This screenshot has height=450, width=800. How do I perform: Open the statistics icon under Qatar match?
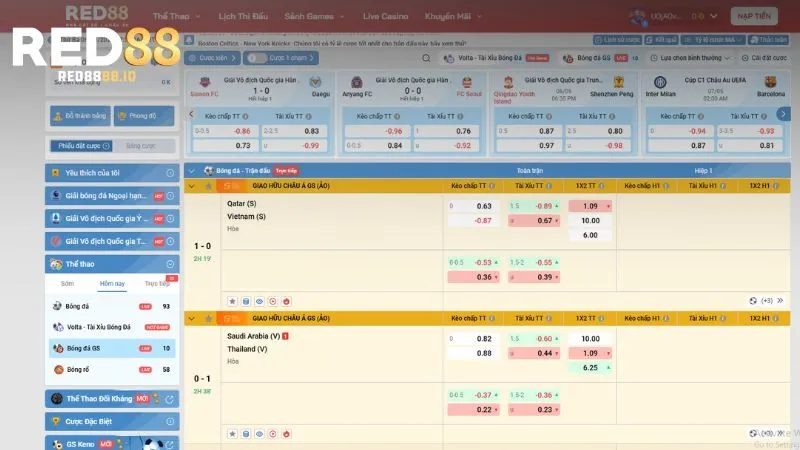pos(246,302)
